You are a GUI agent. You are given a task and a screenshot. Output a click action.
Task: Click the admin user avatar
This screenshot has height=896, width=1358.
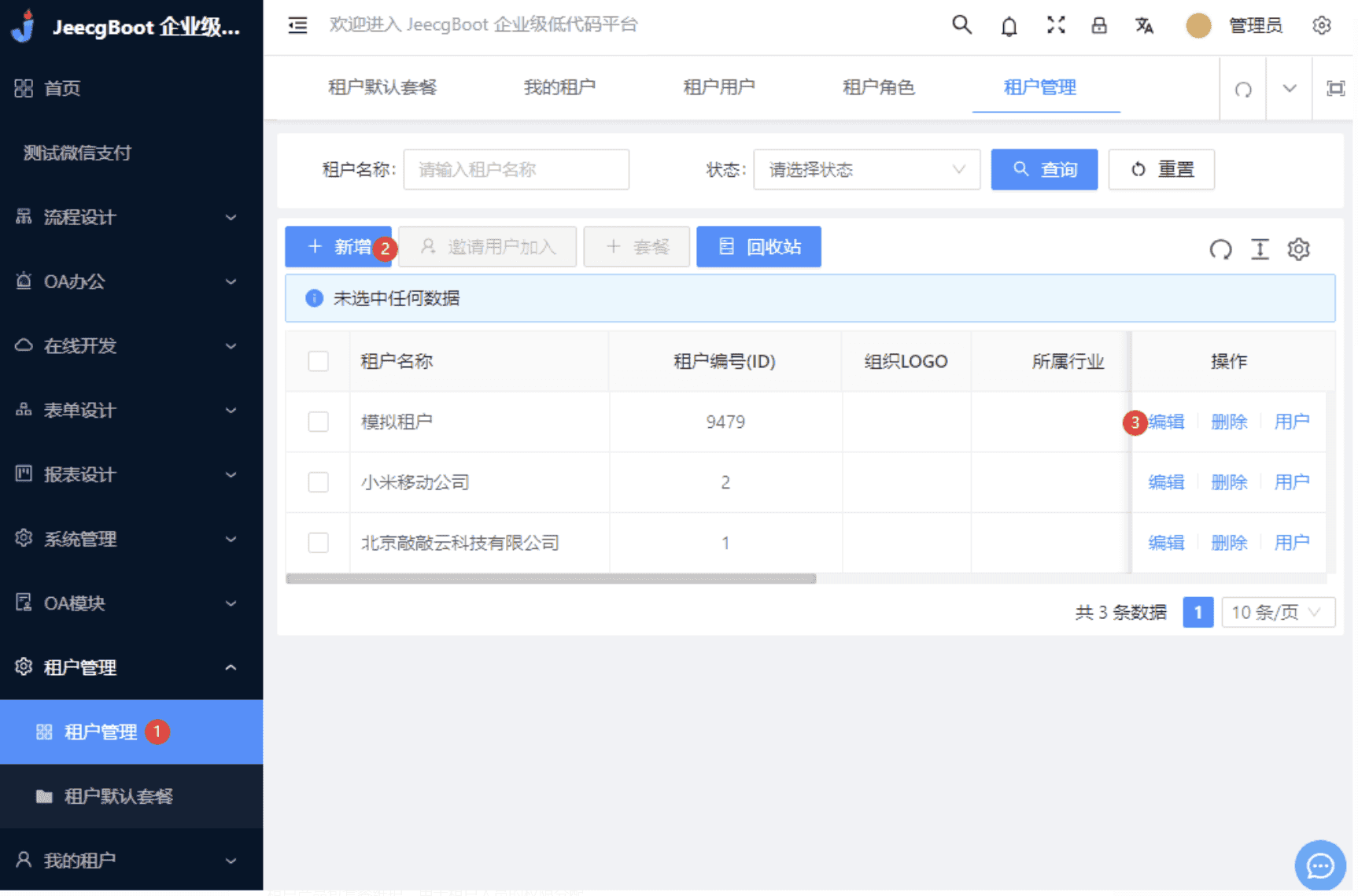click(1198, 25)
